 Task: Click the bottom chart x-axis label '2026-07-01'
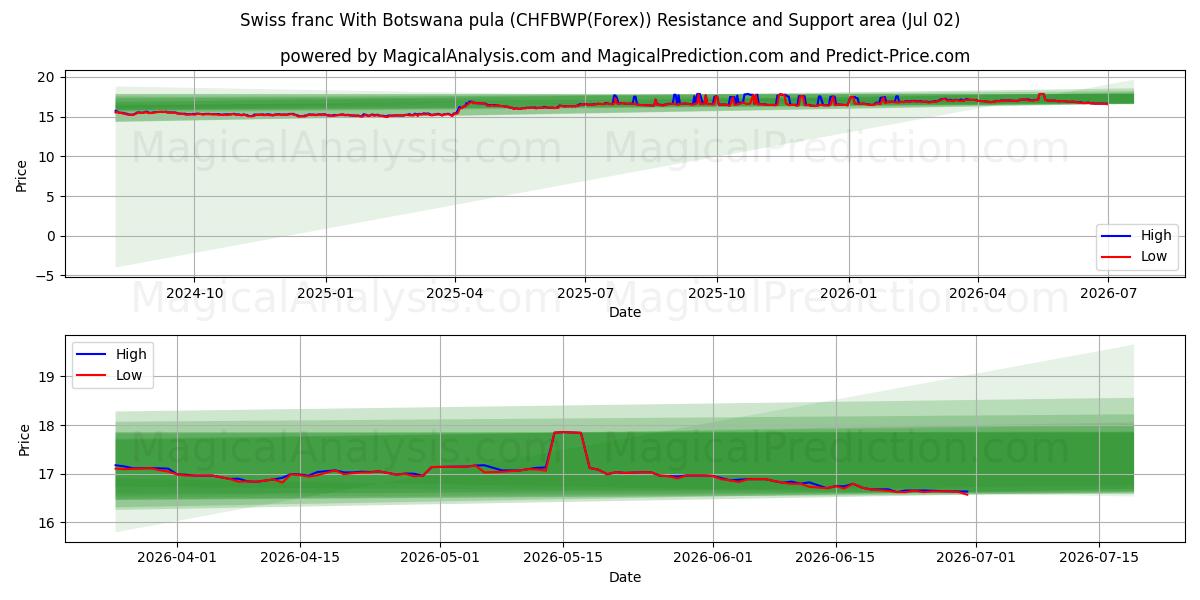976,559
